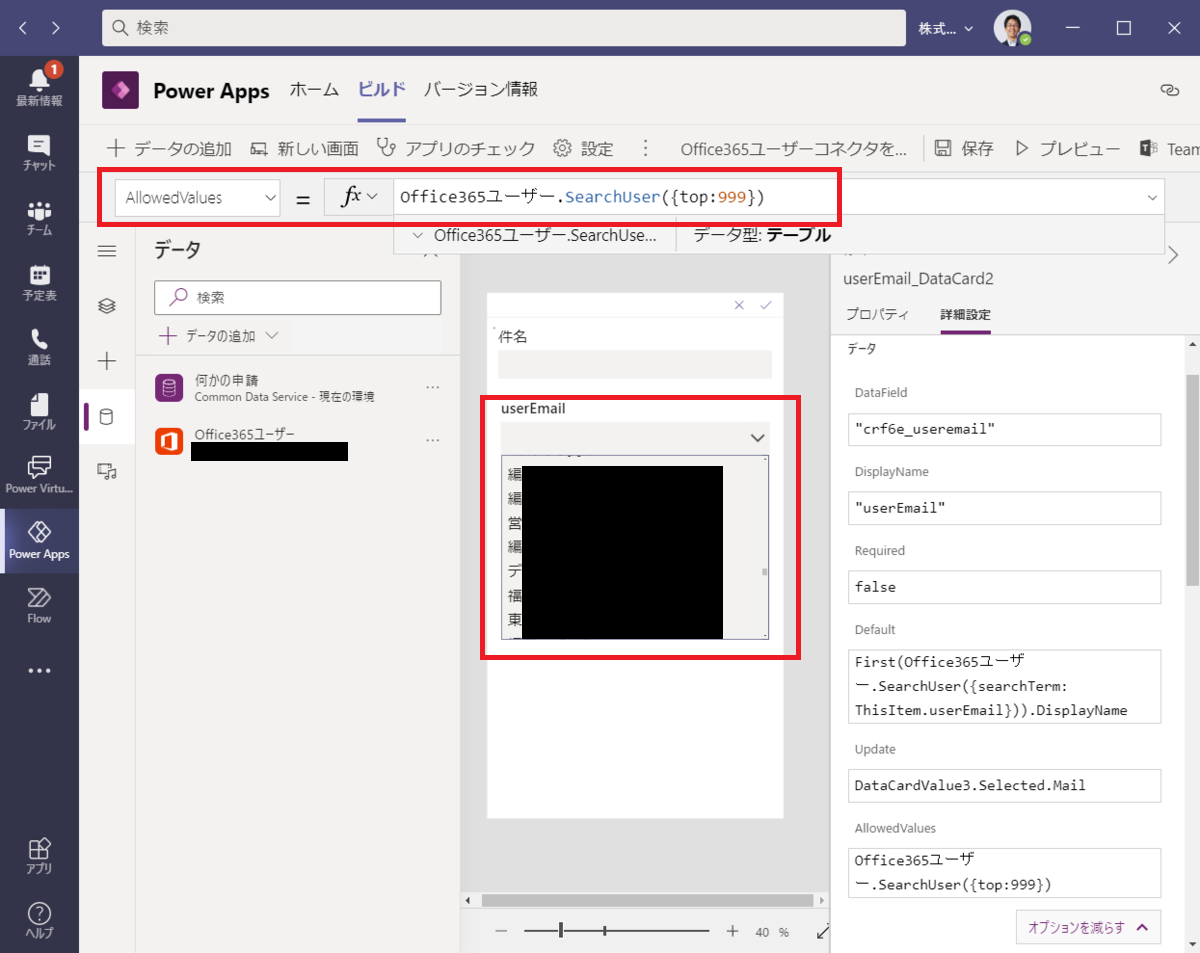1200x953 pixels.
Task: Zoom in with the plus button
Action: 732,931
